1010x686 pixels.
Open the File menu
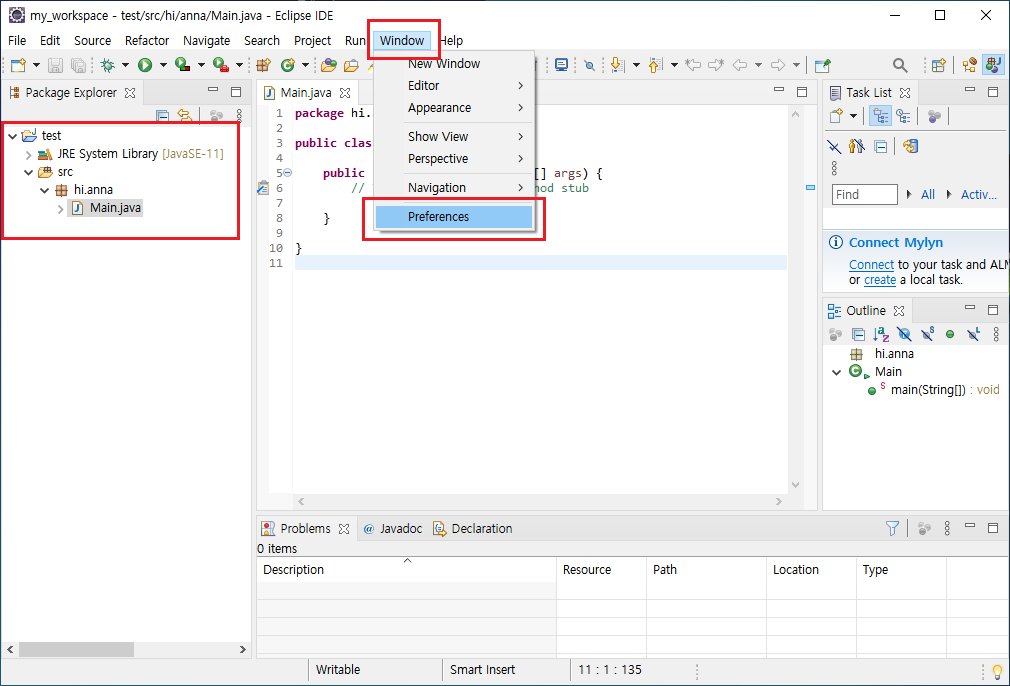pos(17,41)
